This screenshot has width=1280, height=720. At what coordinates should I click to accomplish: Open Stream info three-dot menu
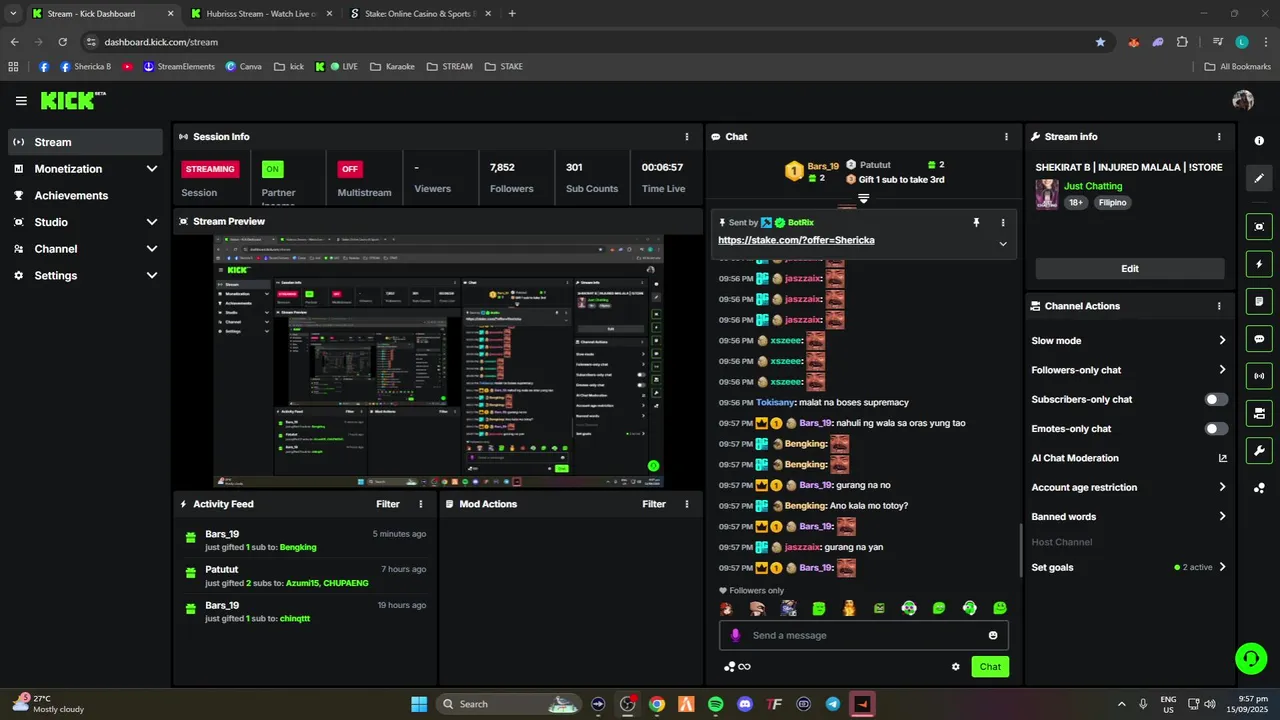coord(1219,137)
